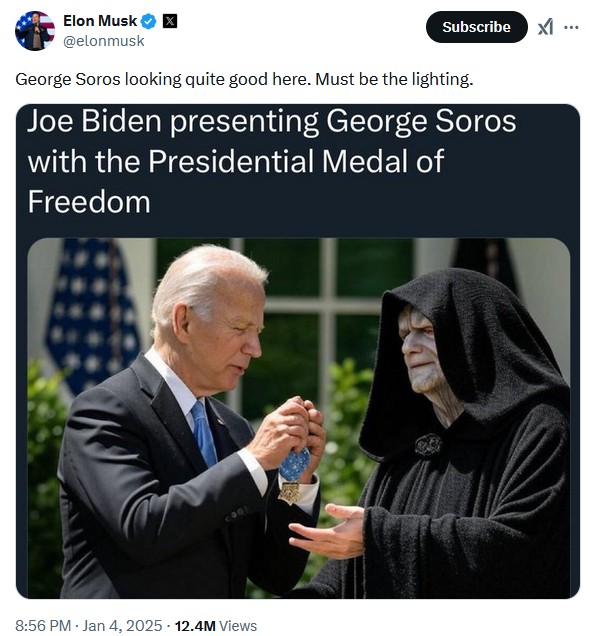Open the 12.4M Views count
The width and height of the screenshot is (592, 636).
click(x=216, y=625)
